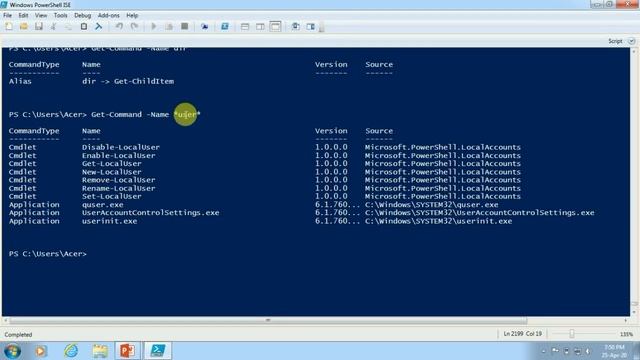Viewport: 640px width, 360px height.
Task: Click userinit.exe in the Name column
Action: [x=109, y=221]
